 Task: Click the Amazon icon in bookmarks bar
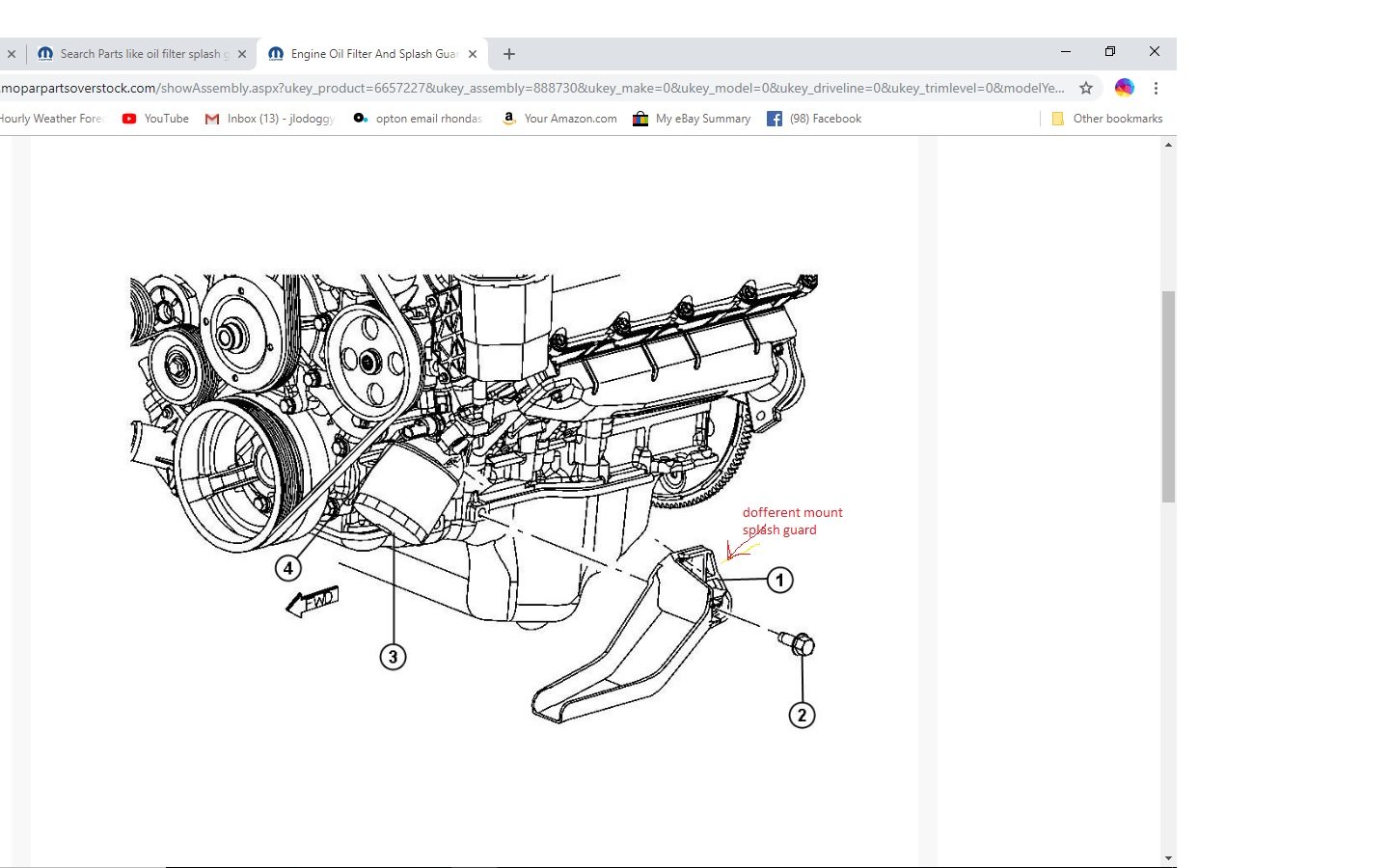tap(509, 119)
